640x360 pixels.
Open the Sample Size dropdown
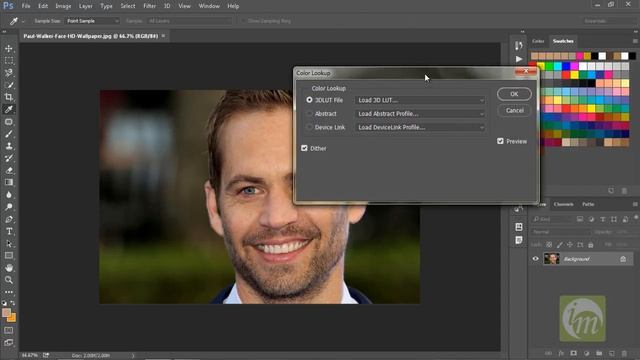[93, 21]
